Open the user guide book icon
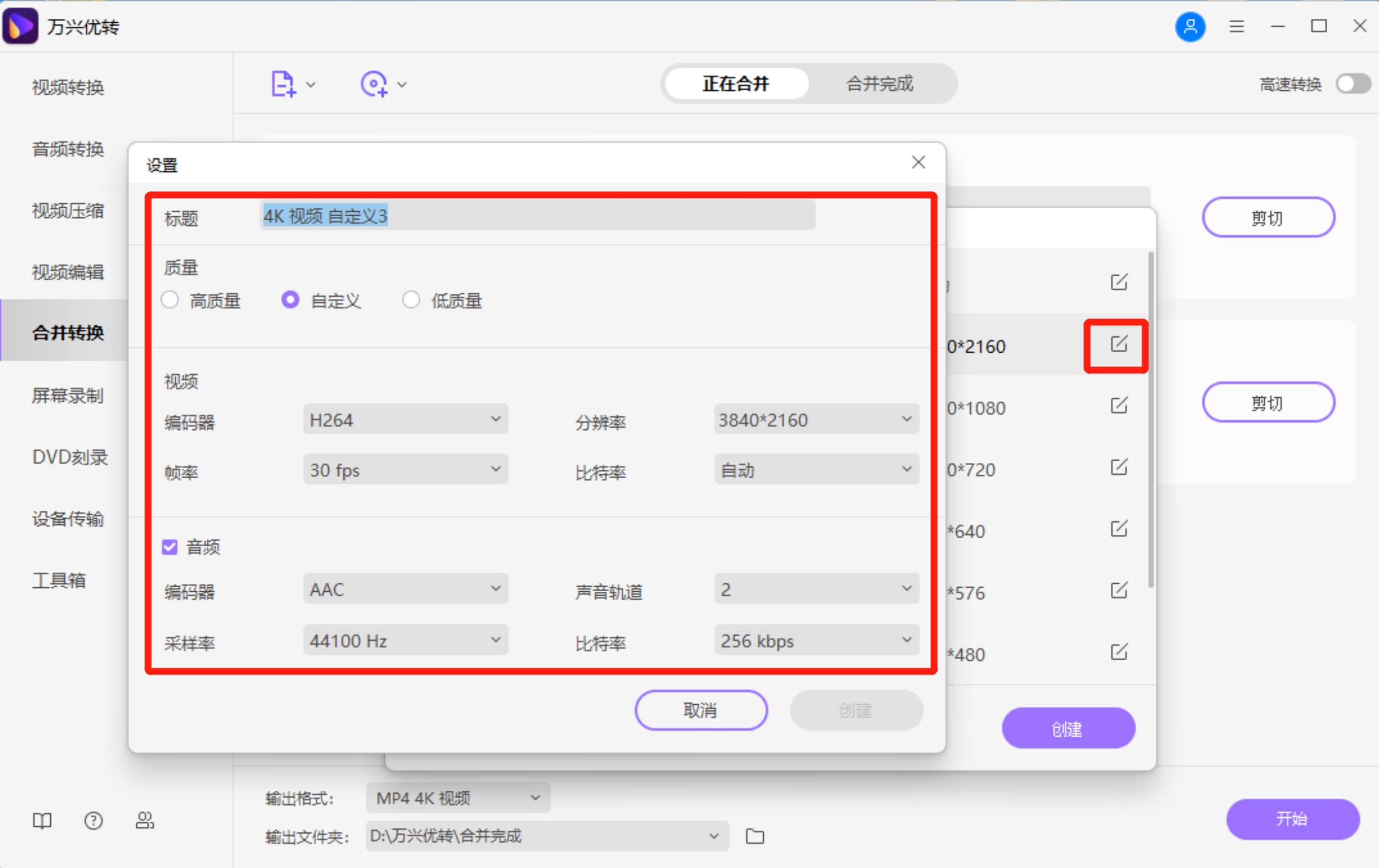 tap(42, 821)
